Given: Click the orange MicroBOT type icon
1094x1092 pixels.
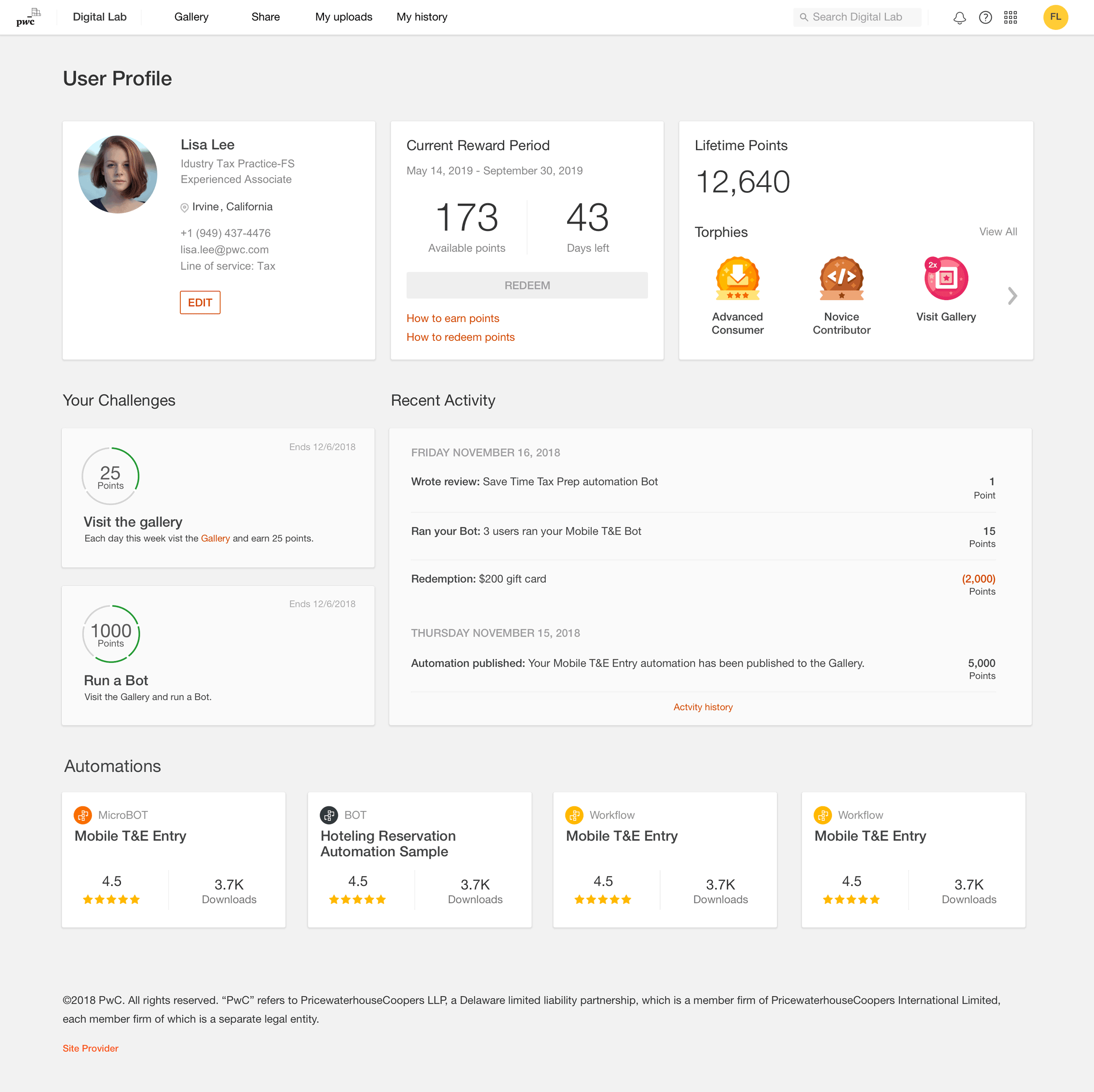Looking at the screenshot, I should [83, 815].
